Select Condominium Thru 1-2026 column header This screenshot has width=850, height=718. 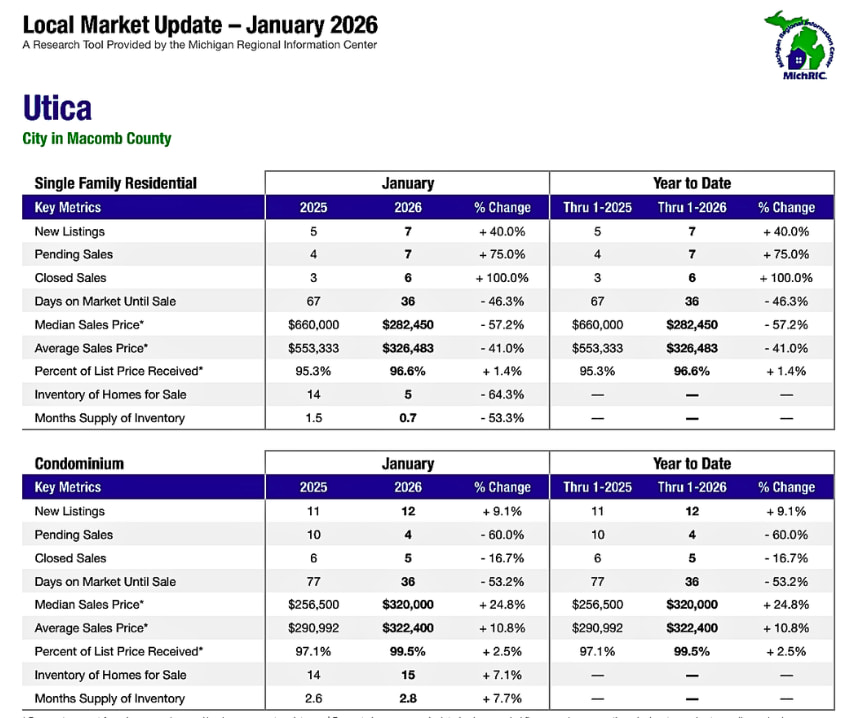pyautogui.click(x=692, y=488)
